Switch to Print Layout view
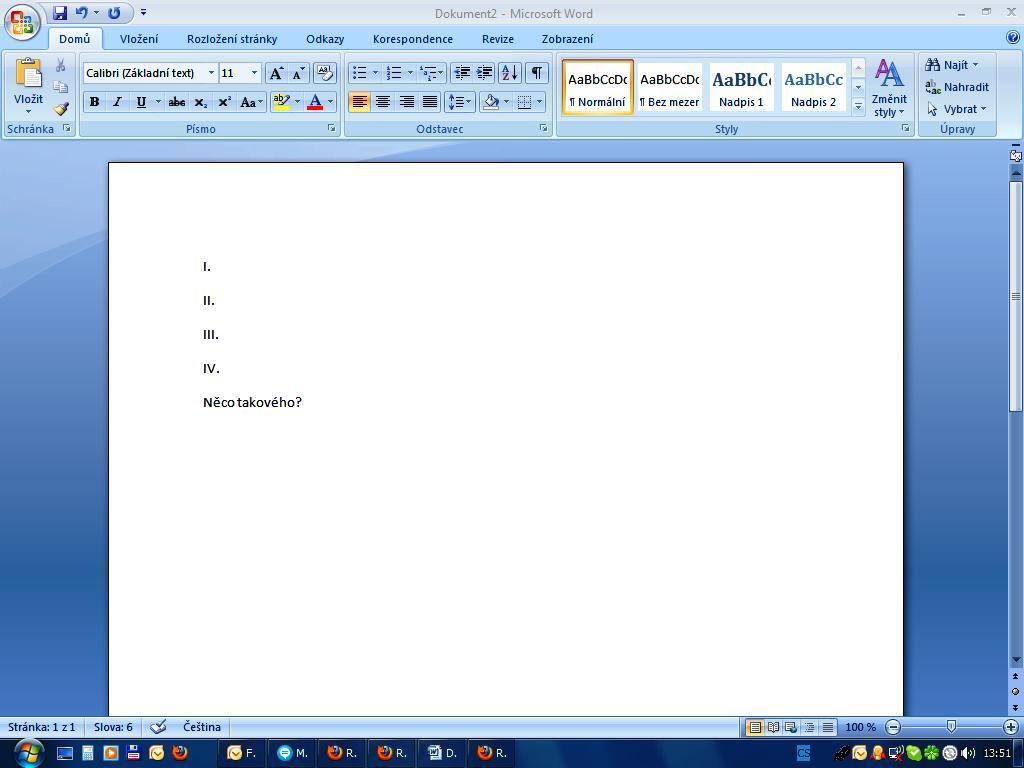The width and height of the screenshot is (1024, 768). [x=754, y=727]
